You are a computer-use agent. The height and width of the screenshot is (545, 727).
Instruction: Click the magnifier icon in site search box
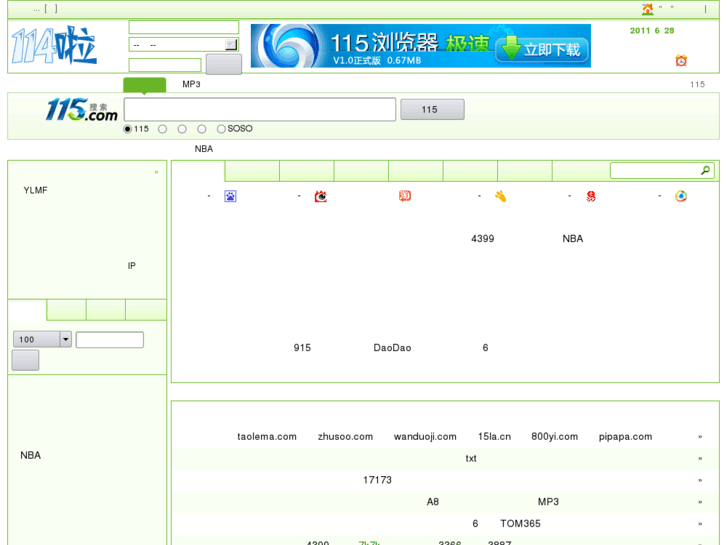(705, 171)
